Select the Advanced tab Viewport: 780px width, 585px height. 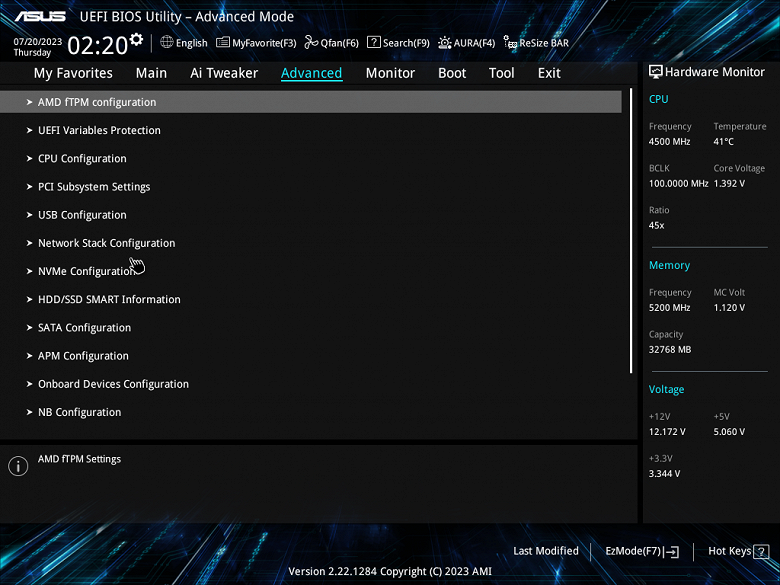coord(311,73)
